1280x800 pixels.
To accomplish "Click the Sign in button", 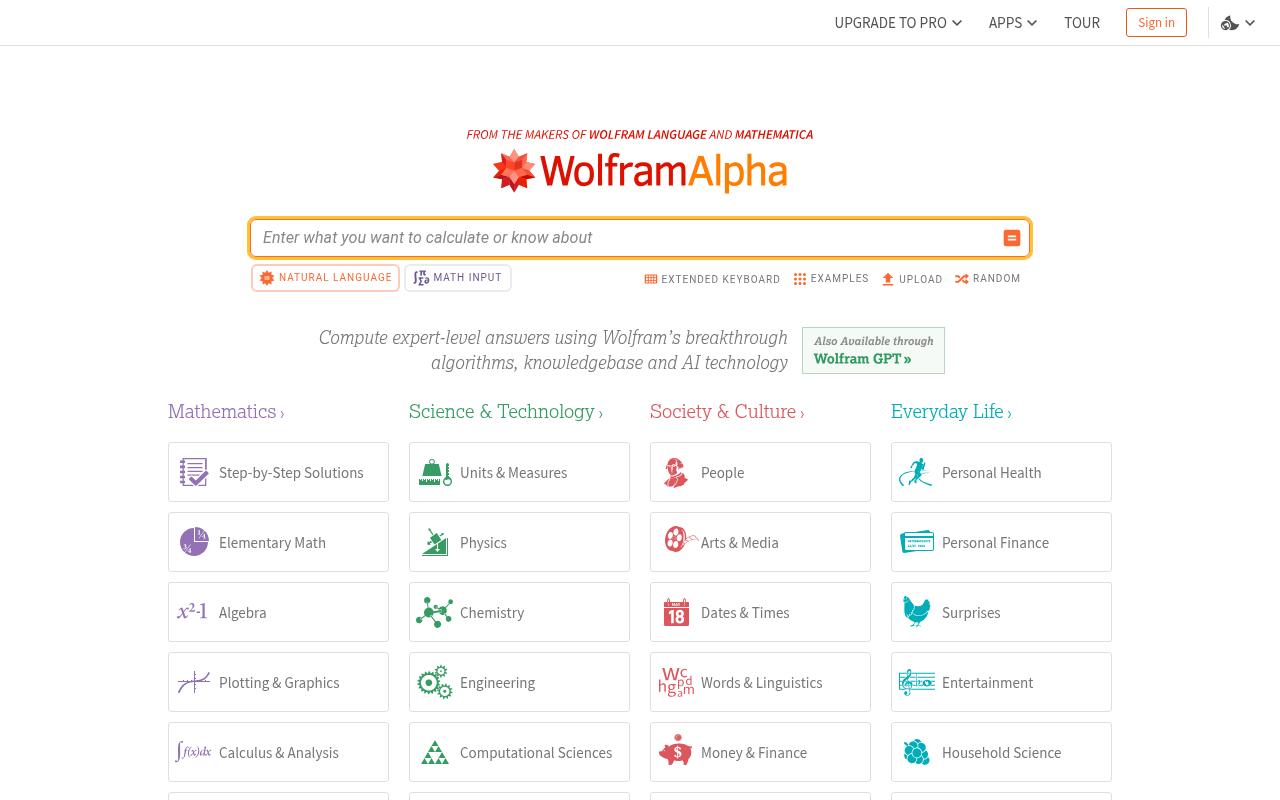I will [1156, 21].
